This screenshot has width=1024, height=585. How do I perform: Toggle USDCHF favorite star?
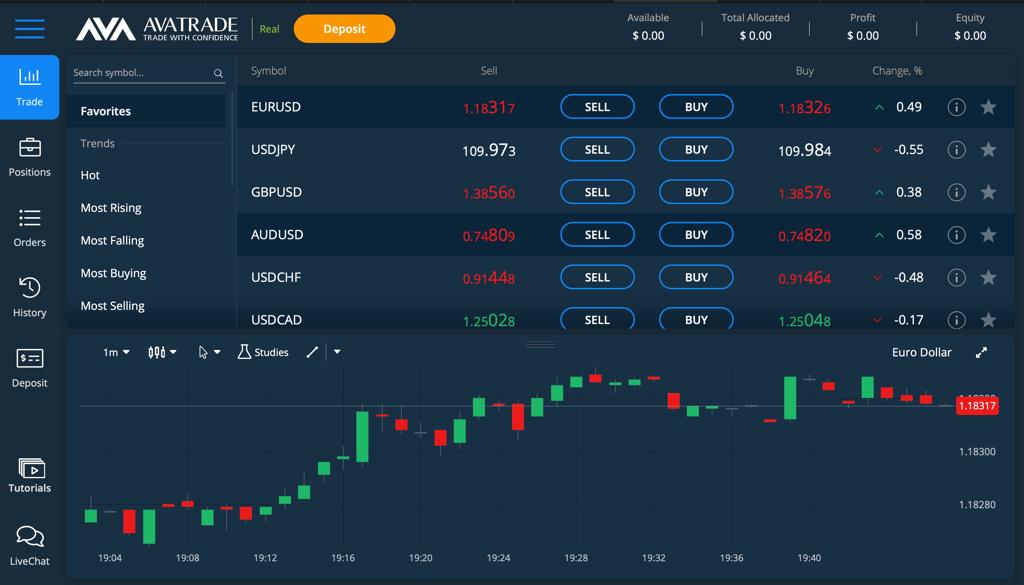pos(988,277)
